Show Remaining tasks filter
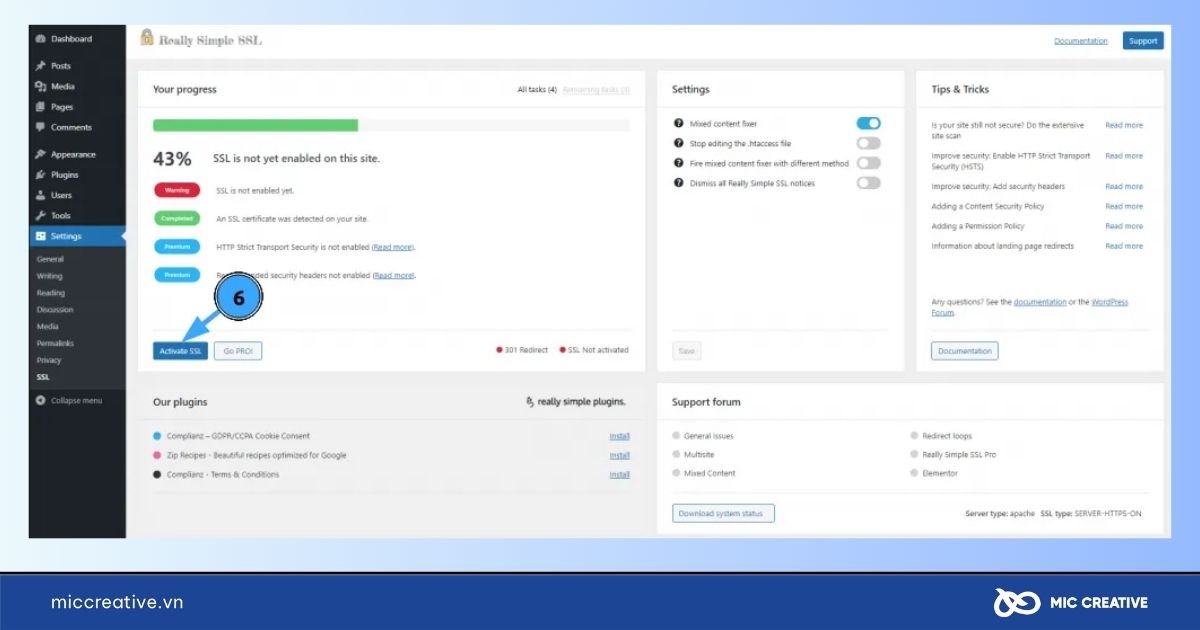Image resolution: width=1200 pixels, height=630 pixels. (x=596, y=90)
